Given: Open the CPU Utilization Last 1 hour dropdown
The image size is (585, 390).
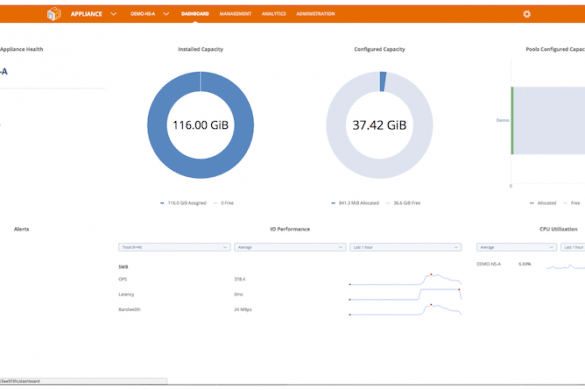Looking at the screenshot, I should [x=573, y=247].
